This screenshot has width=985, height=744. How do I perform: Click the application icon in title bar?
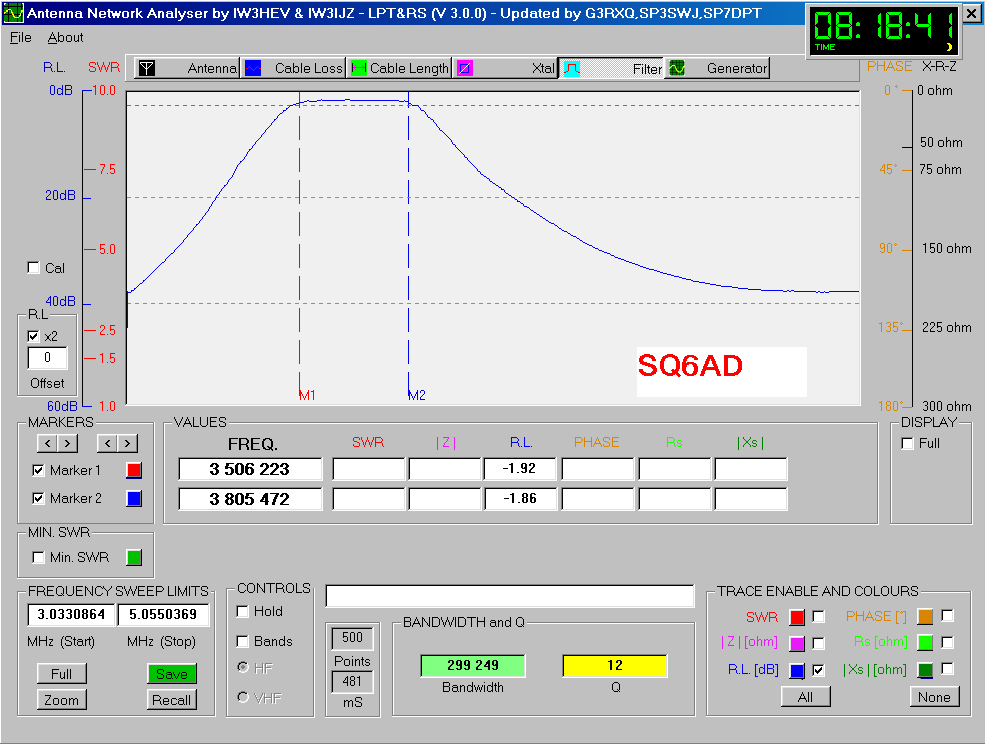12,14
